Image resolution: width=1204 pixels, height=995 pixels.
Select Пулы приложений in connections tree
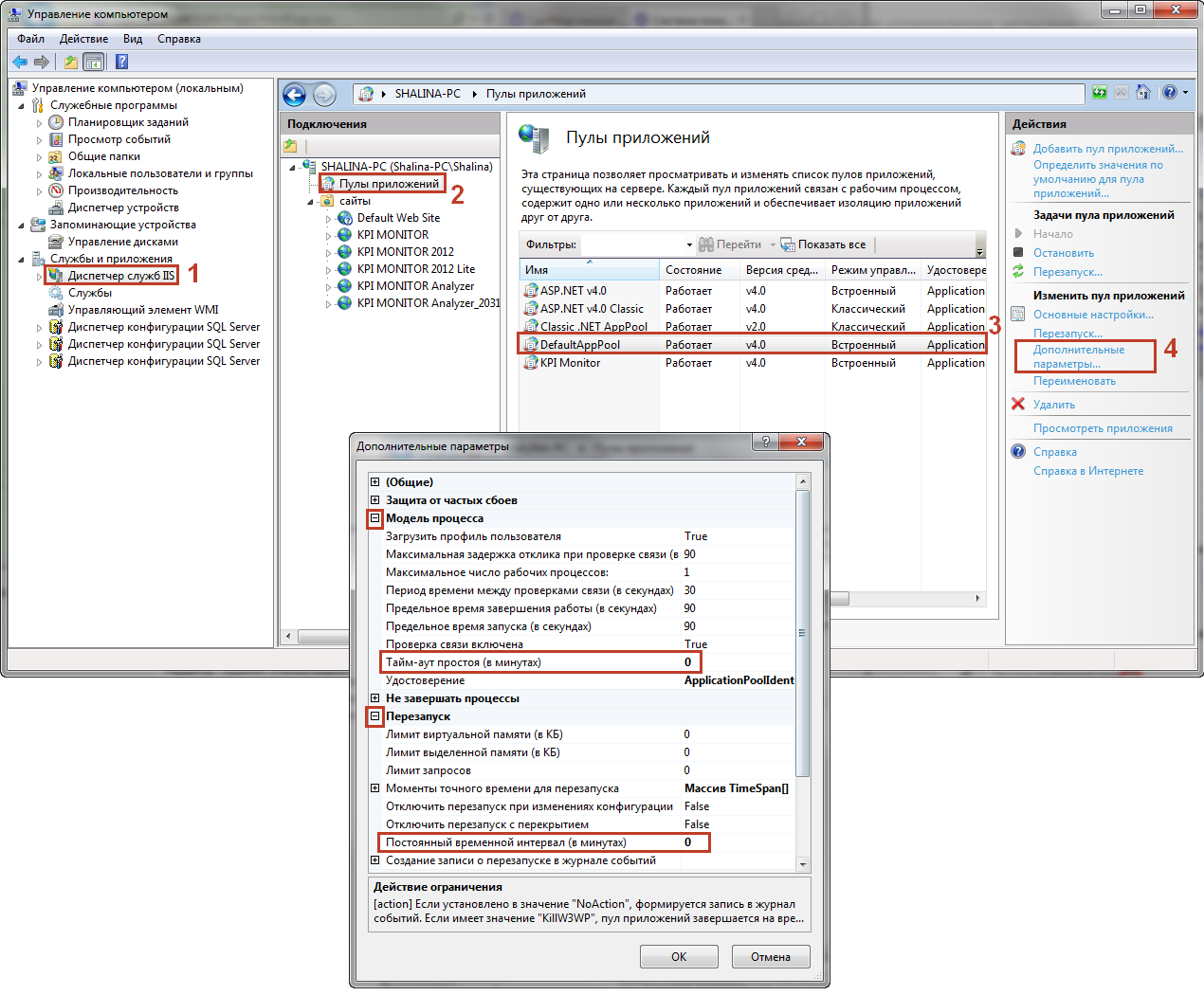tap(389, 184)
